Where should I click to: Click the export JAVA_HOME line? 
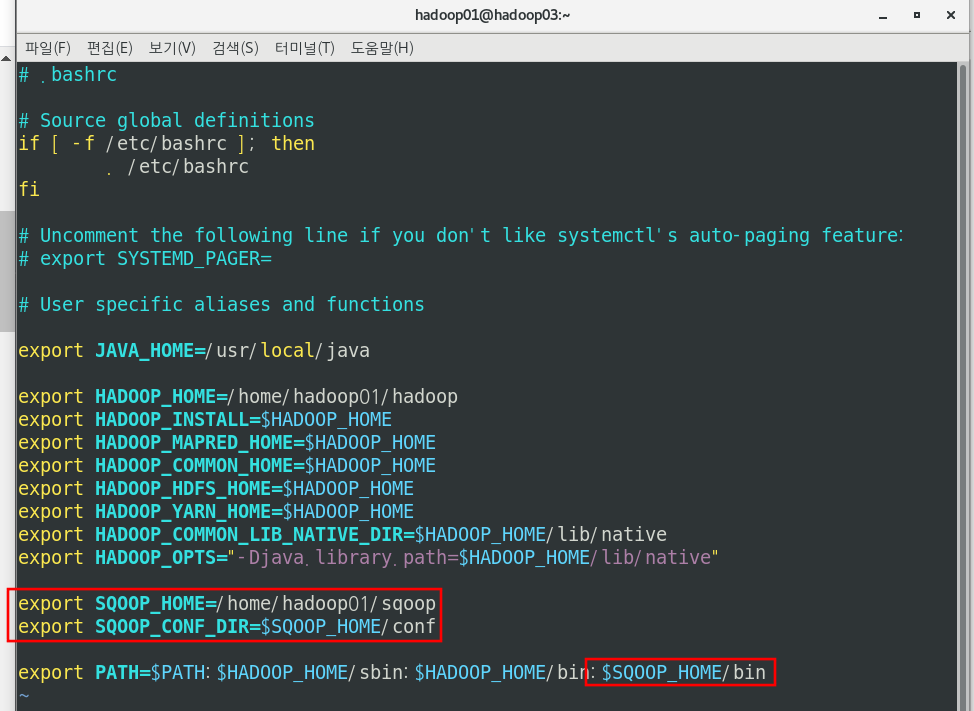(194, 350)
